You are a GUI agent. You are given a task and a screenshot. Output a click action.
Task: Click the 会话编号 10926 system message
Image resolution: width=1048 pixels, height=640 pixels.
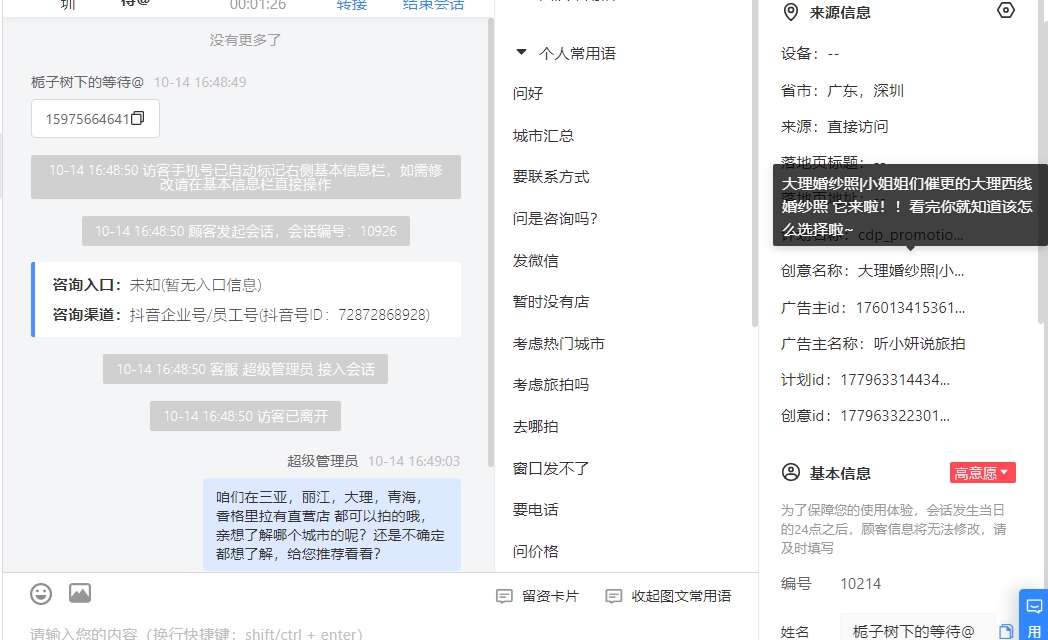(x=246, y=231)
